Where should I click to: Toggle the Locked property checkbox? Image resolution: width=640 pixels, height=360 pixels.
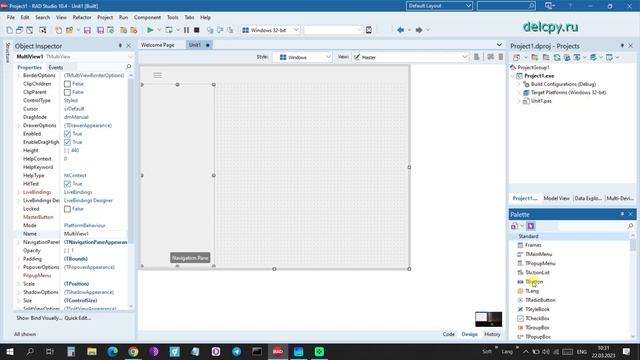point(67,209)
